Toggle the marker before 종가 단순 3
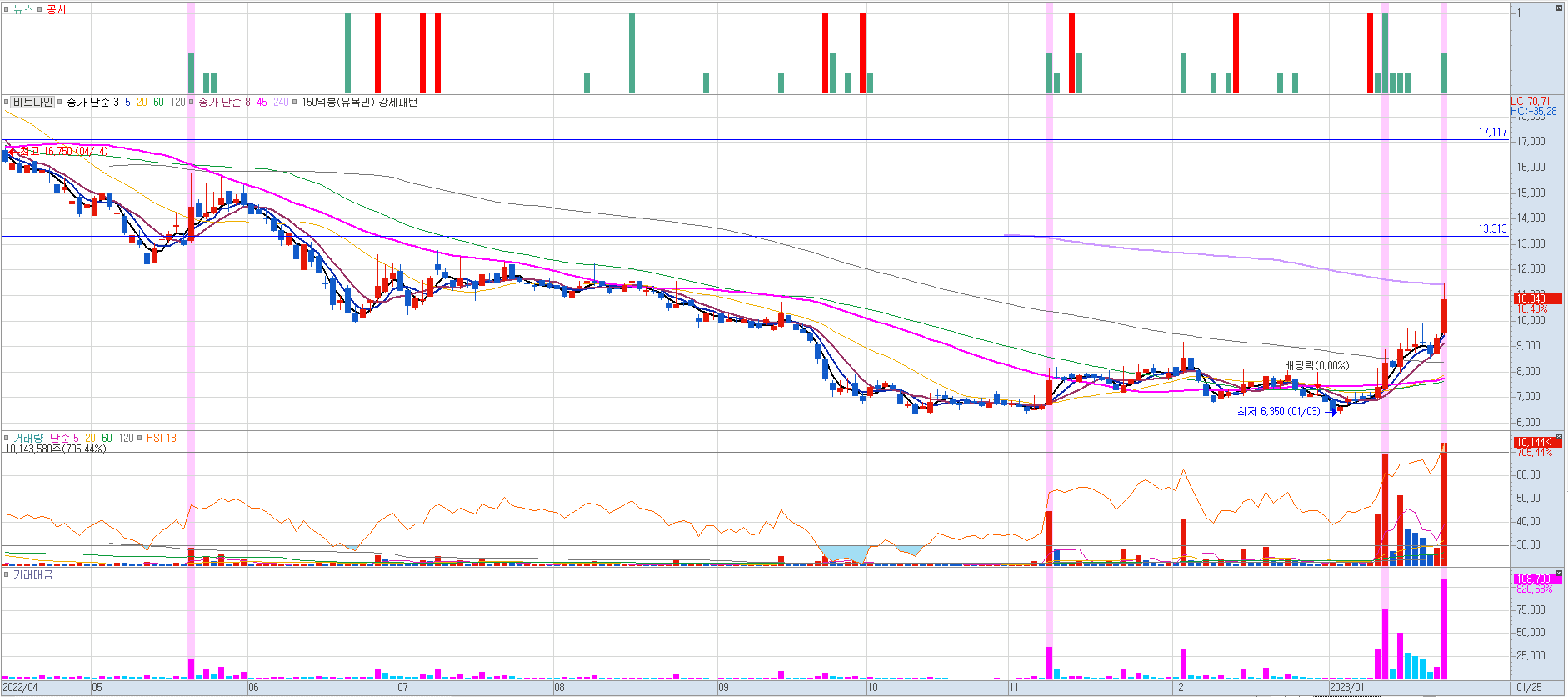This screenshot has width=1568, height=697. coord(60,102)
